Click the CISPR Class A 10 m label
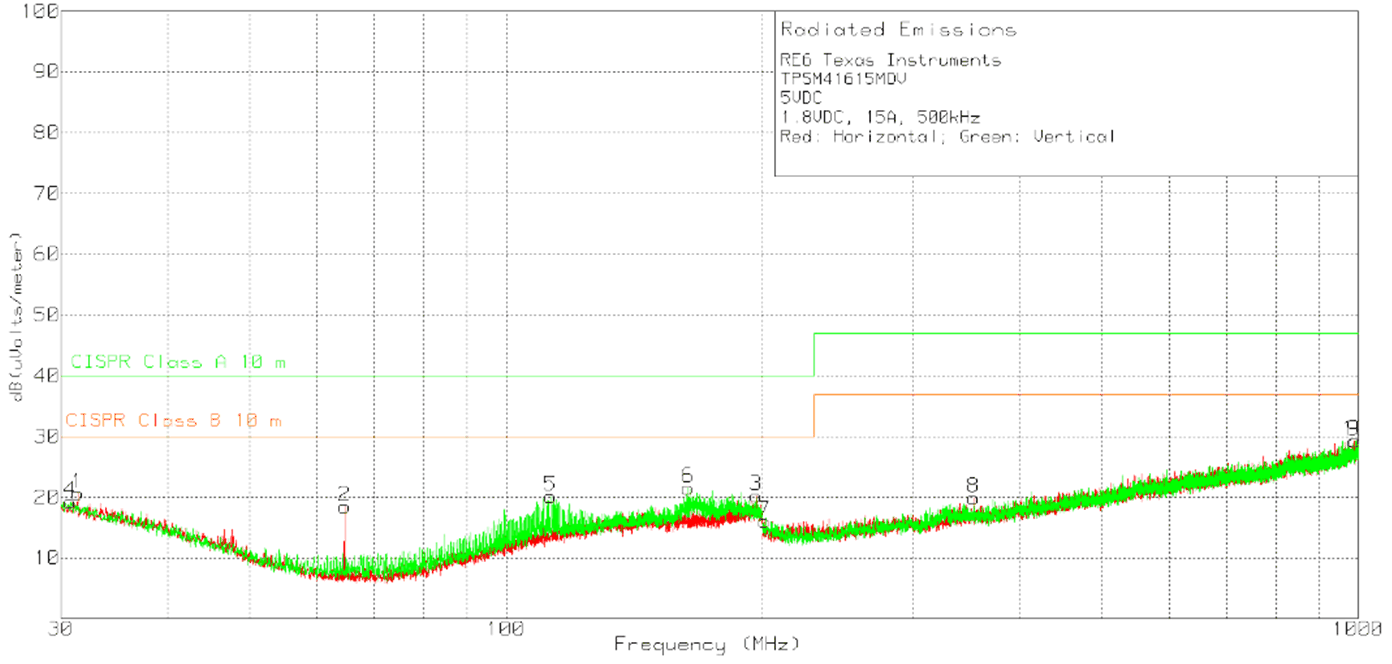Viewport: 1392px width, 664px height. point(175,363)
